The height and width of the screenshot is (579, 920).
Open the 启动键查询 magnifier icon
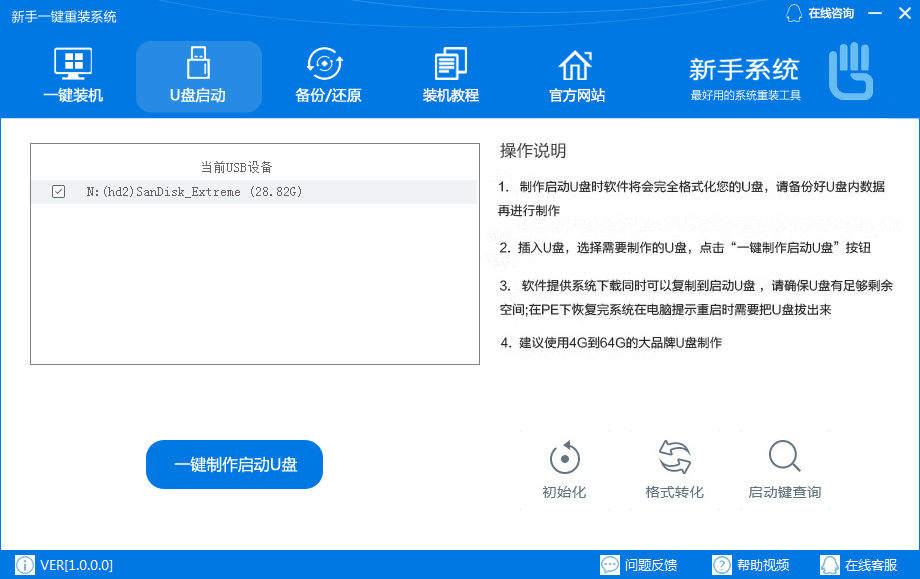pos(784,456)
